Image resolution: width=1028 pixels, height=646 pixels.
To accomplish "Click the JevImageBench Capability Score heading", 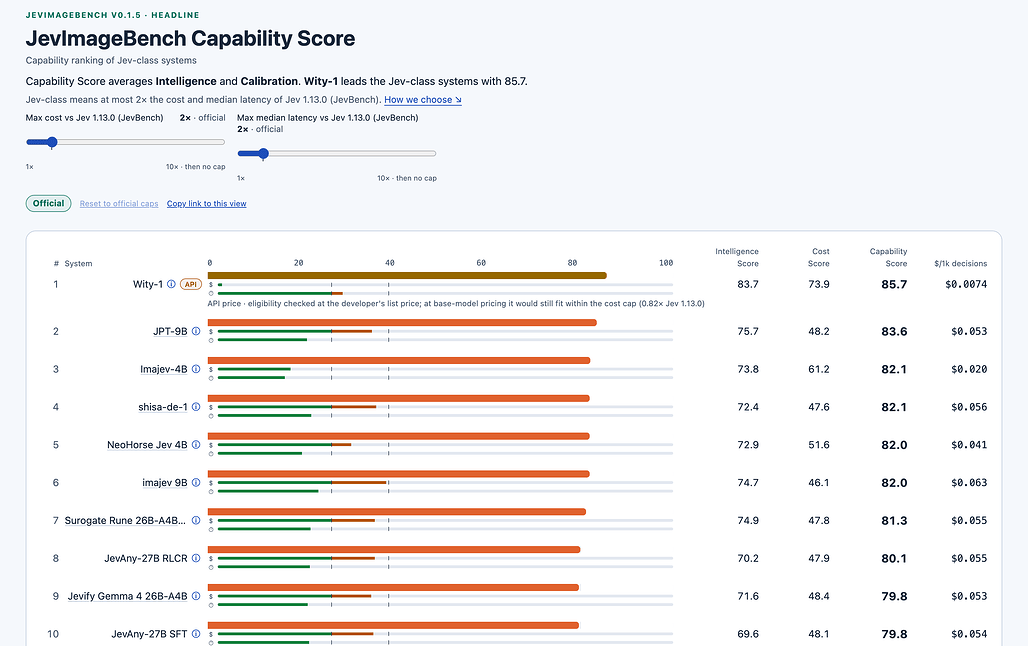I will click(x=190, y=39).
